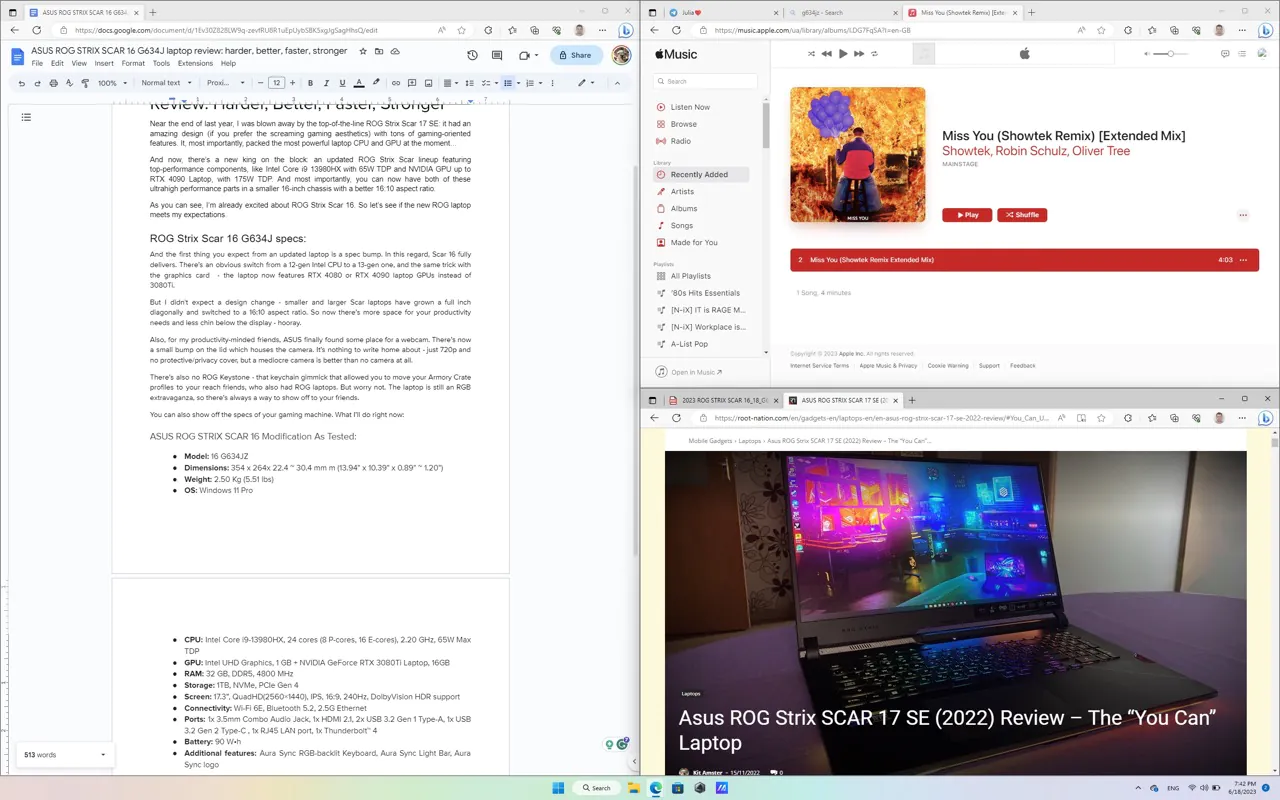Click the Apple Music search field
Screen dimensions: 1280x800
coord(706,81)
